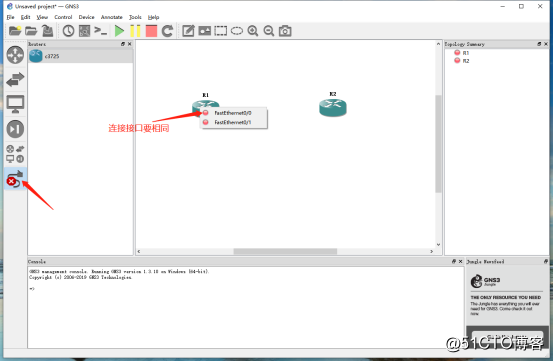Close the Routers panel
Screen dimensions: 554x362
coord(130,44)
